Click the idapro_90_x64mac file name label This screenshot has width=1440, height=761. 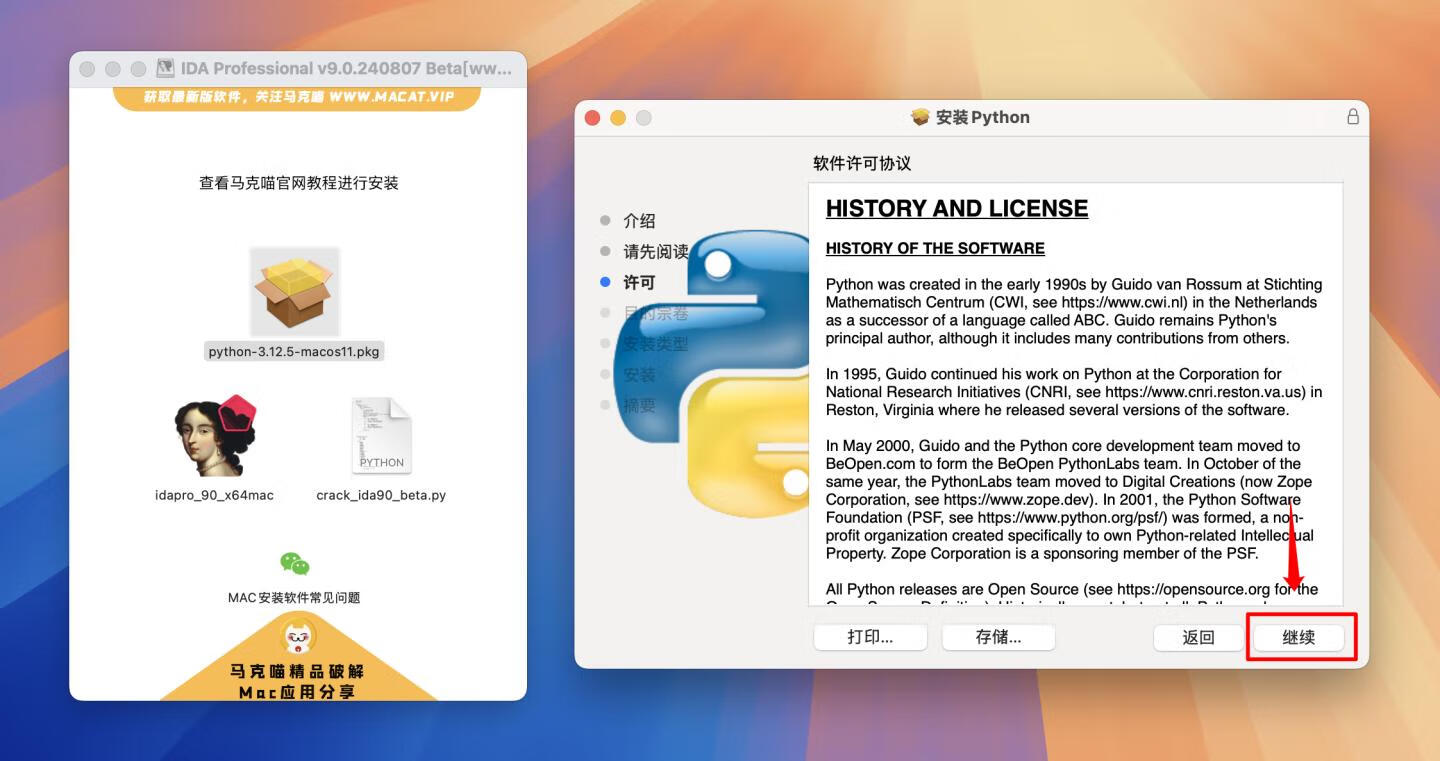coord(214,495)
